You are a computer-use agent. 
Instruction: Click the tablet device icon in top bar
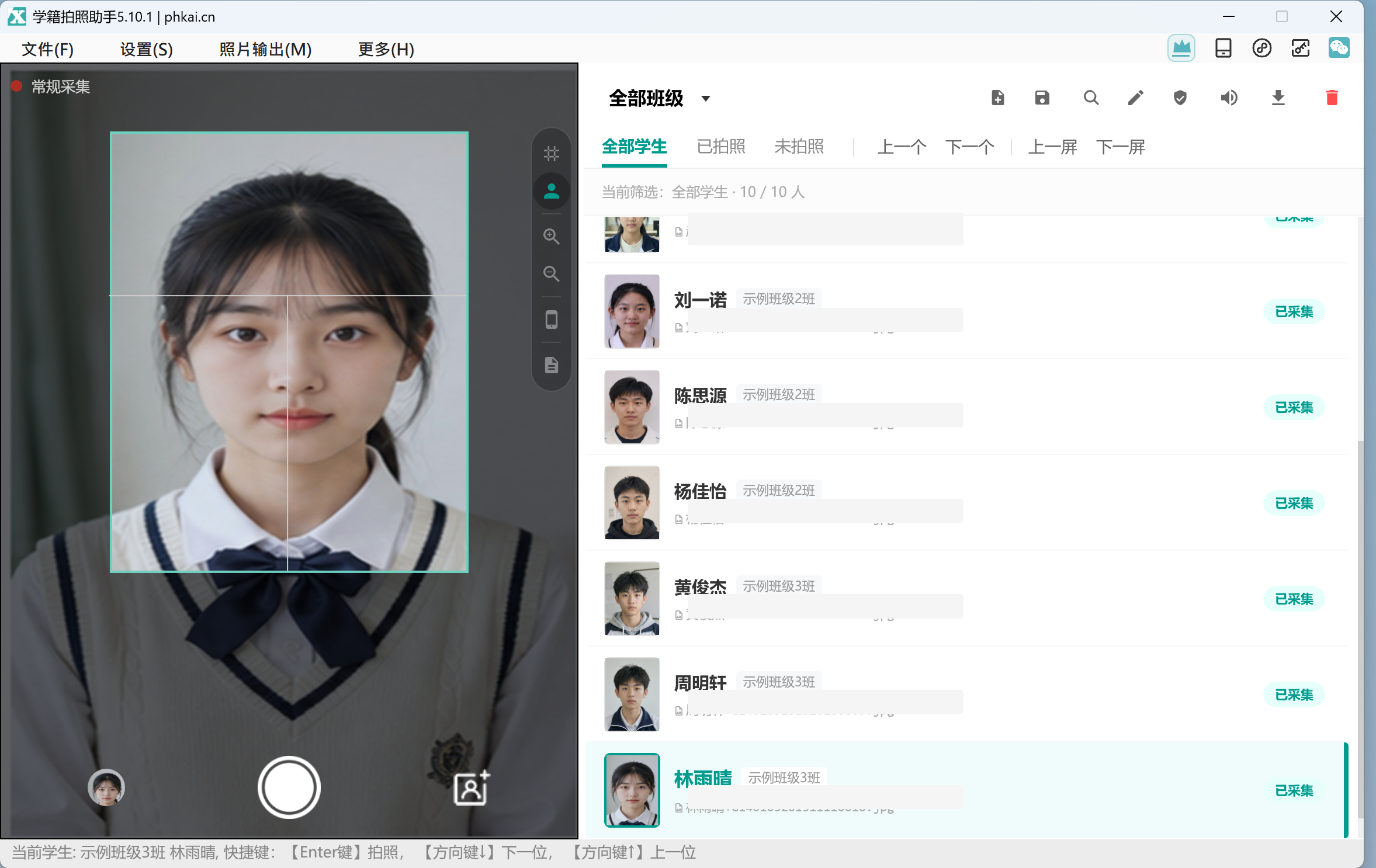click(x=1223, y=48)
